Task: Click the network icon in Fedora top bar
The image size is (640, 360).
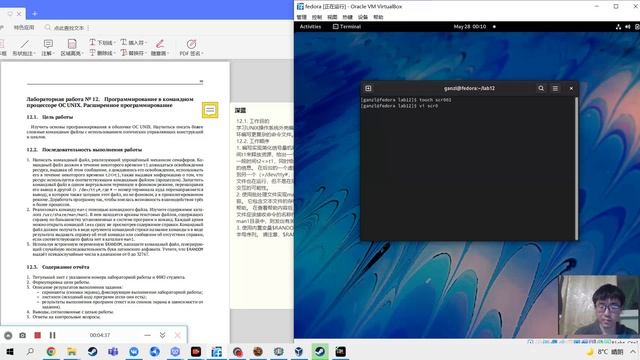Action: point(618,27)
